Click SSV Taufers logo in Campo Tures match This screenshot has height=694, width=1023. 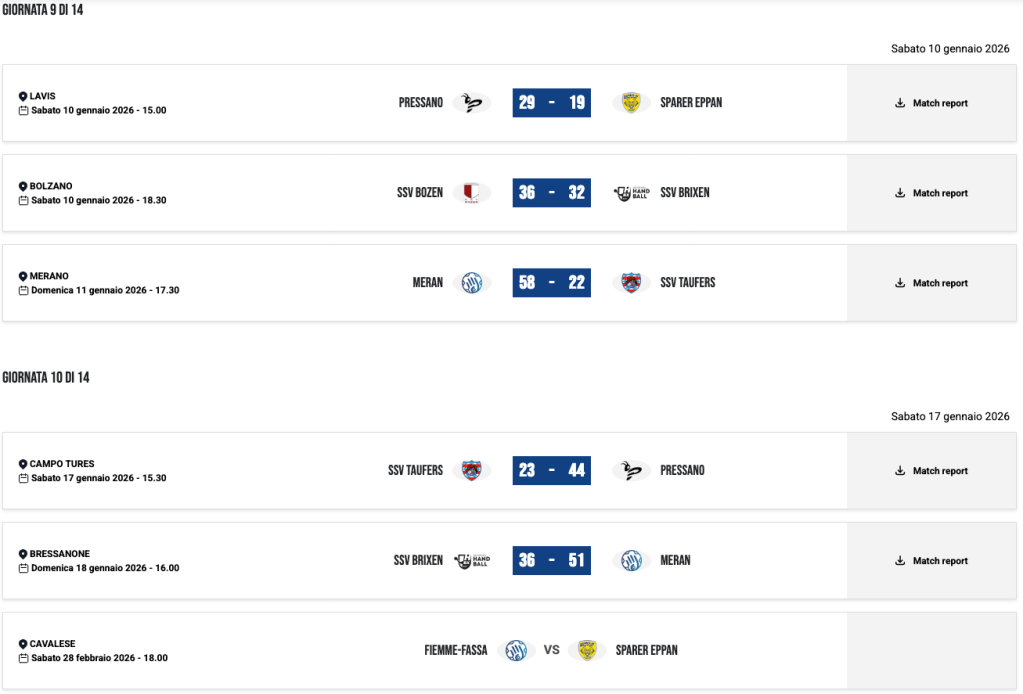point(471,471)
